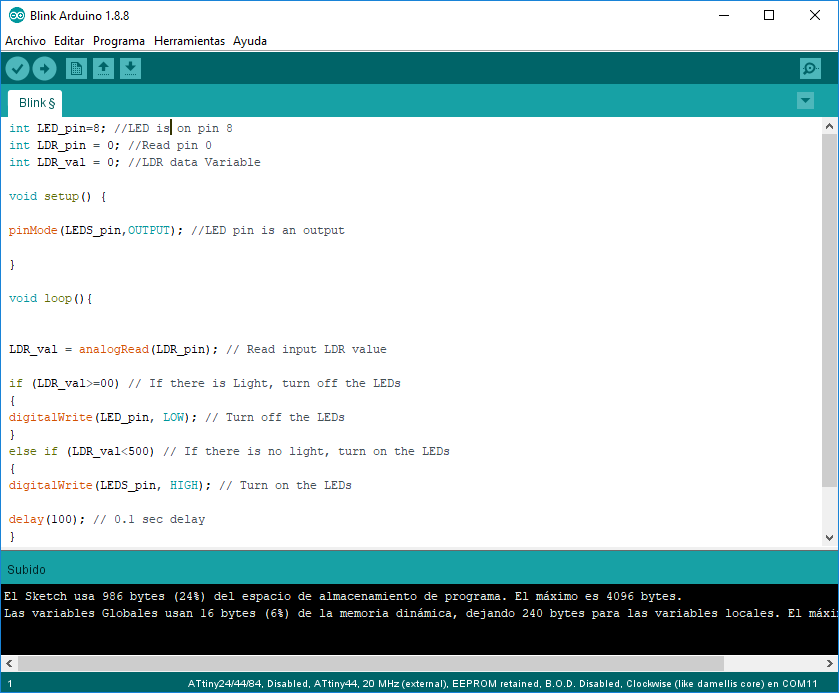Save the sketch with the down-arrow icon
The image size is (839, 693).
coord(130,68)
